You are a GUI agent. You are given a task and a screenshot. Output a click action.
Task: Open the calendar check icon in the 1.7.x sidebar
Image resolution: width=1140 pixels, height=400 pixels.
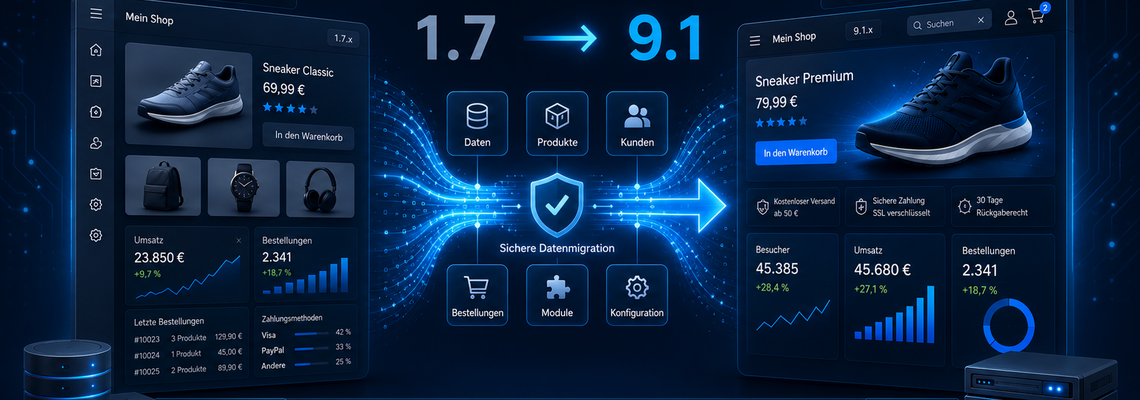95,174
